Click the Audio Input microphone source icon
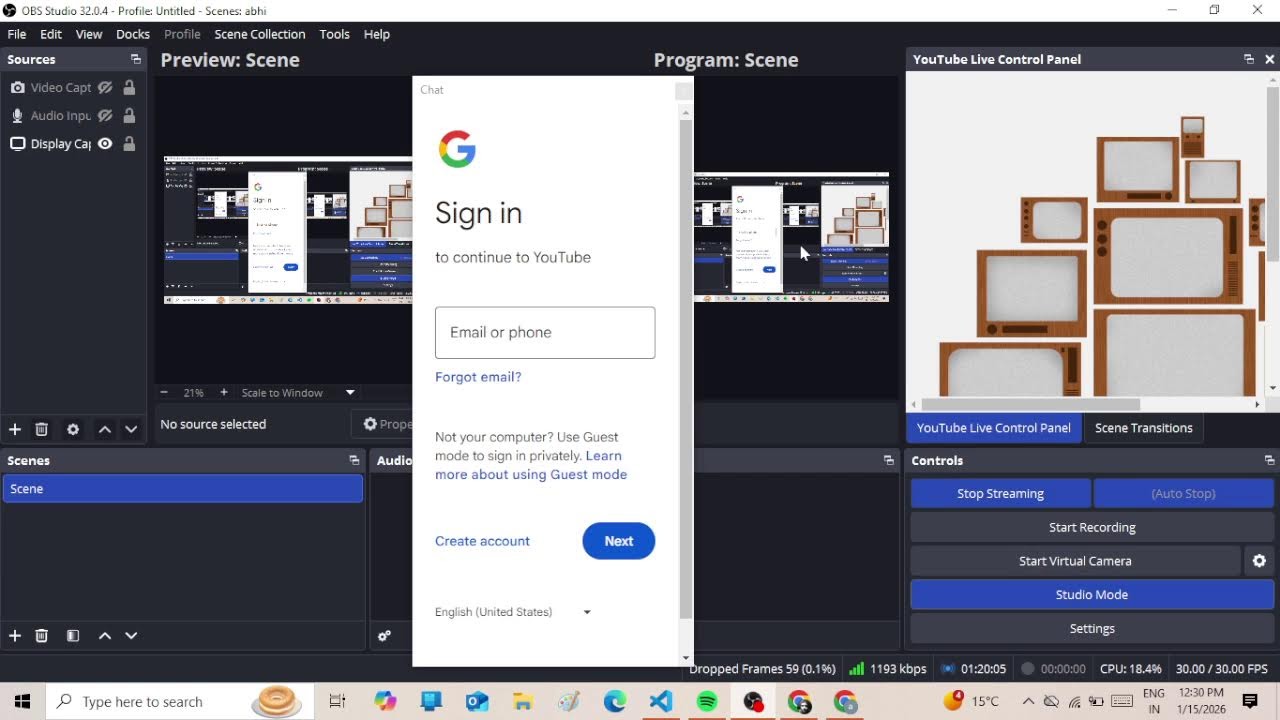This screenshot has height=720, width=1280. point(17,116)
